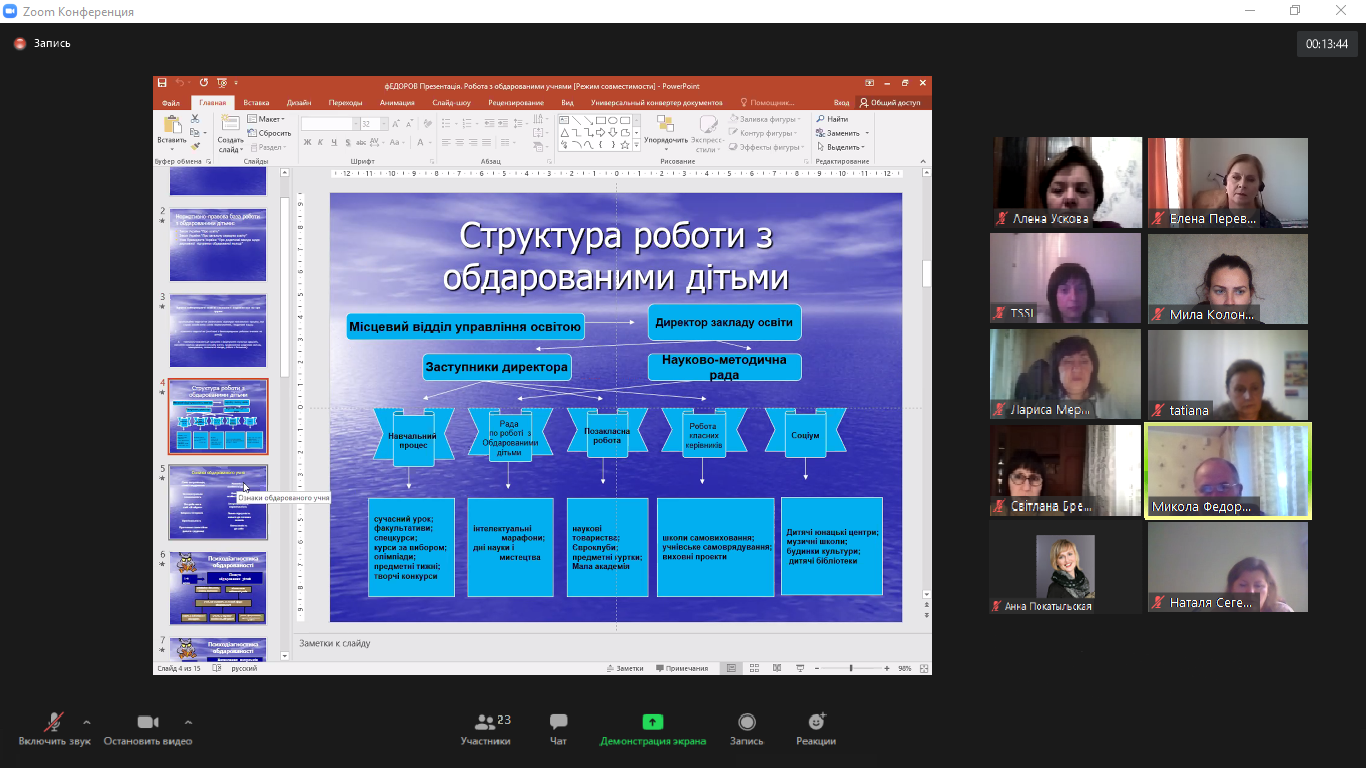Open the Дизайн ribbon tab
This screenshot has width=1366, height=768.
[298, 102]
